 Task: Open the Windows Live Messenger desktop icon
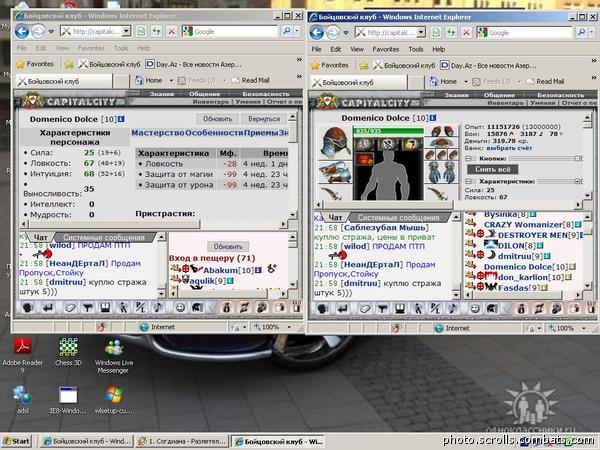[114, 356]
